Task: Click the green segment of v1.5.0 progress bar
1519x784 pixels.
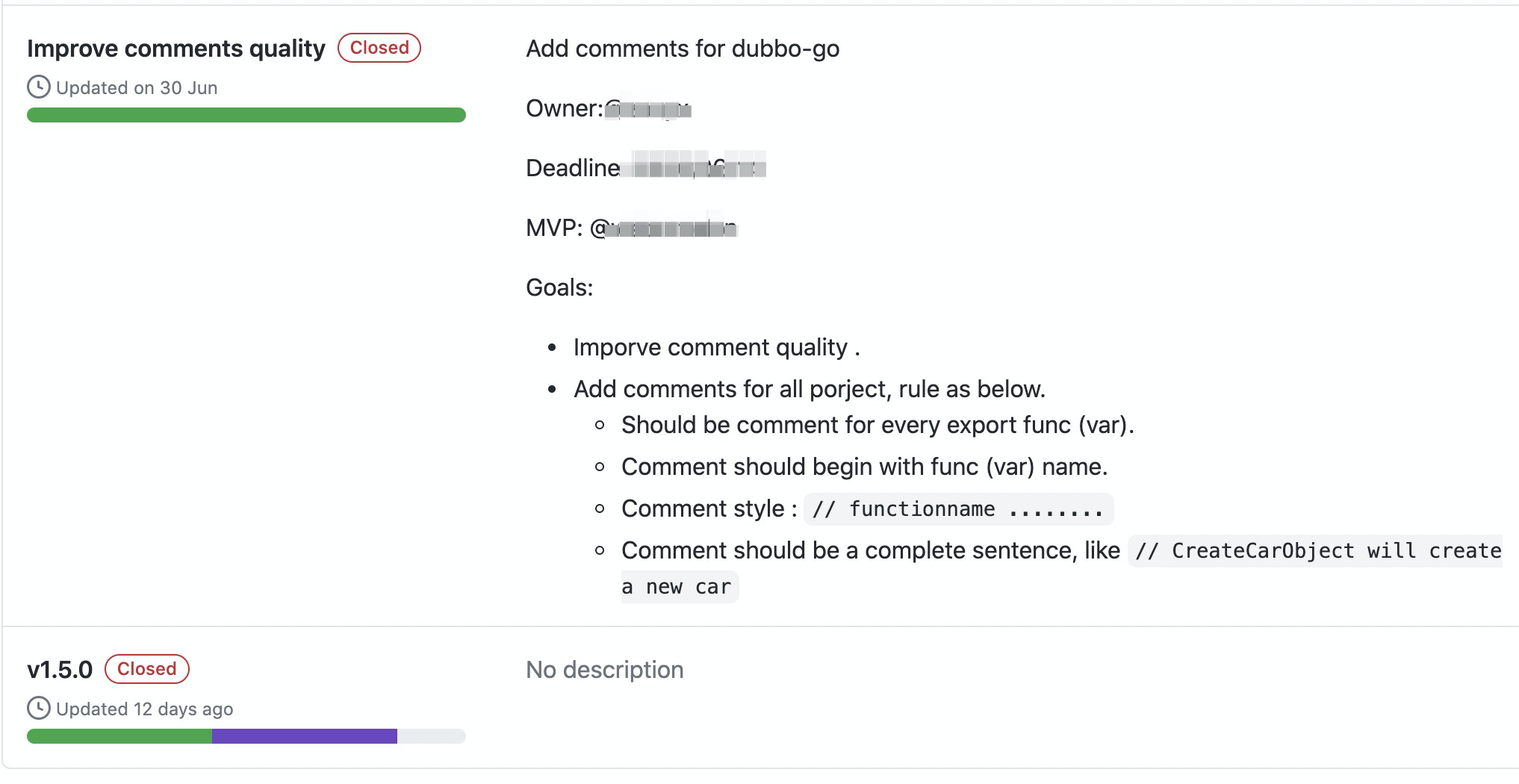Action: point(119,736)
